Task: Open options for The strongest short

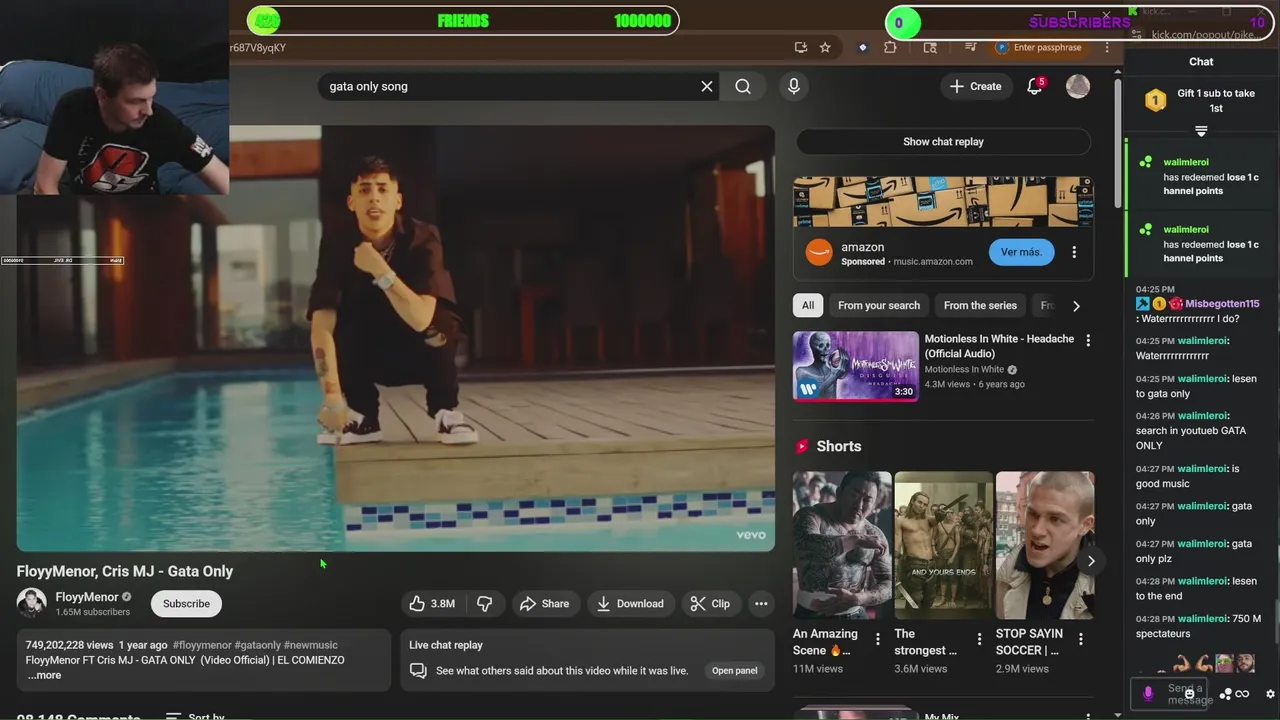Action: point(979,639)
